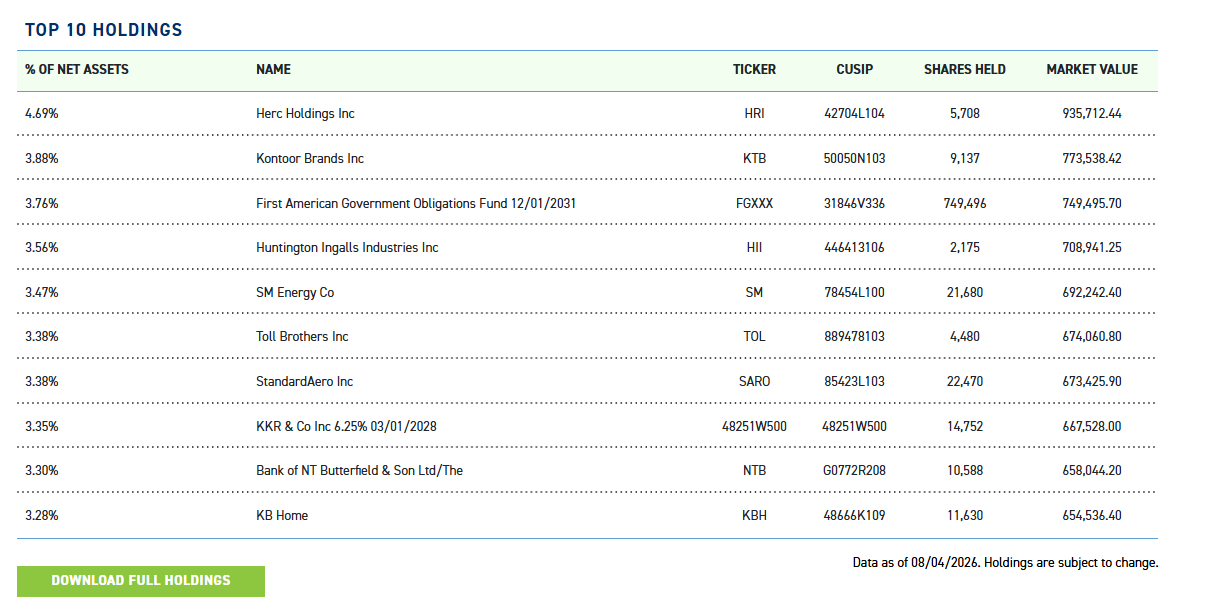Screen dimensions: 1229x603
Task: Click the KB Home name
Action: [x=282, y=516]
